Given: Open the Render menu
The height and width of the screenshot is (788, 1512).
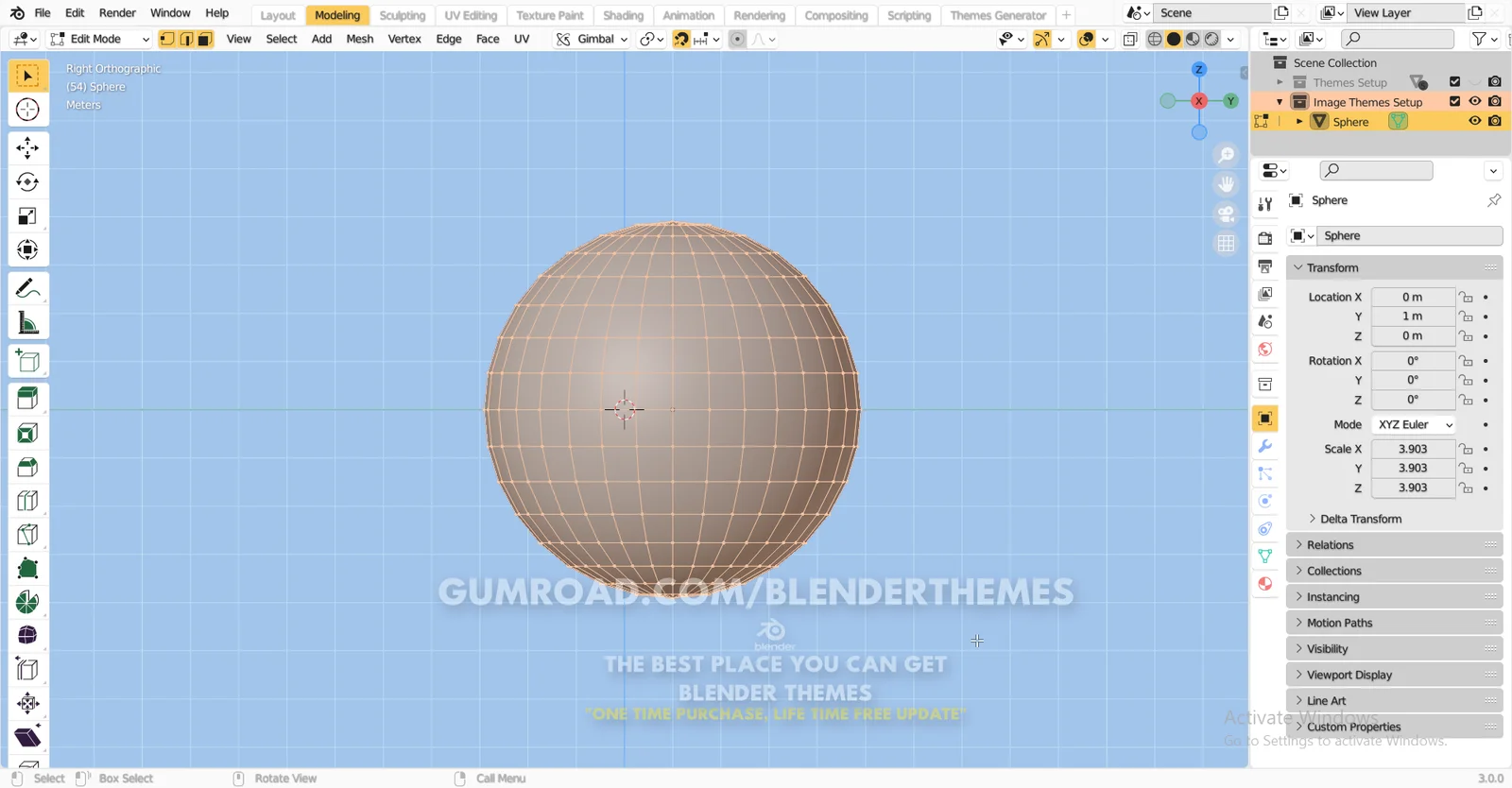Looking at the screenshot, I should [117, 13].
